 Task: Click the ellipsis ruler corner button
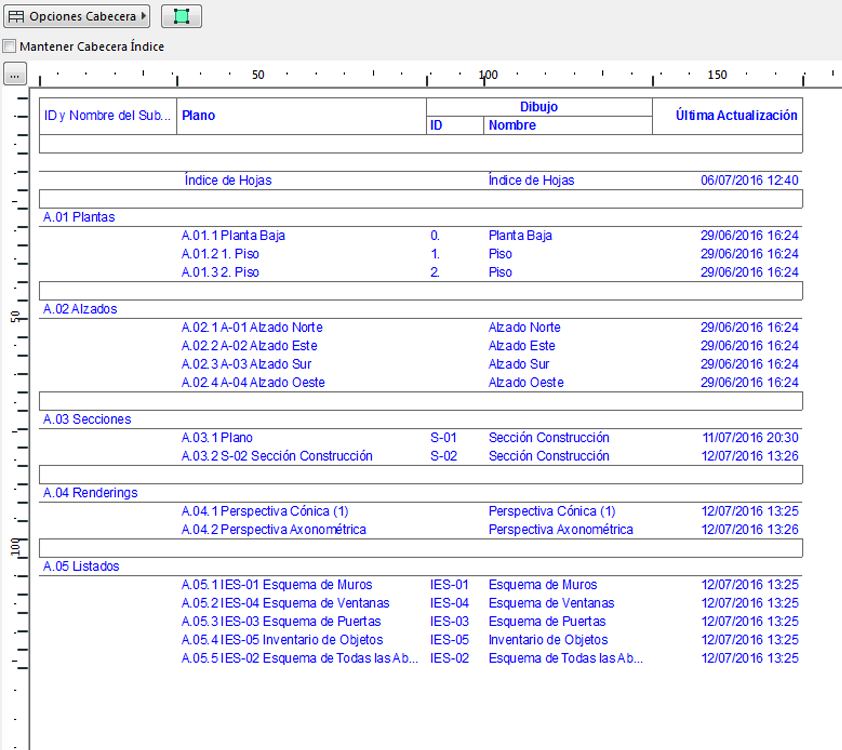[15, 74]
